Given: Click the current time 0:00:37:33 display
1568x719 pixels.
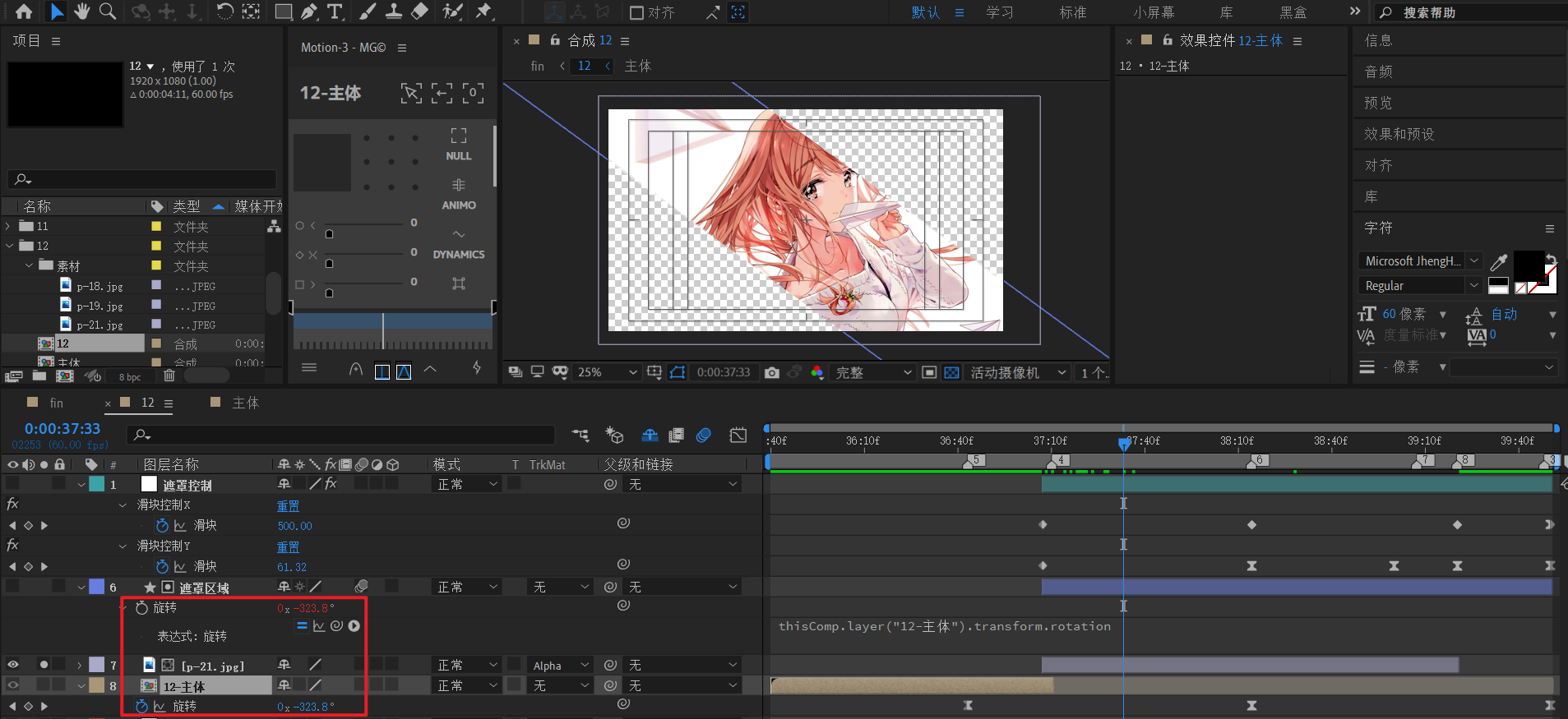Looking at the screenshot, I should point(62,428).
